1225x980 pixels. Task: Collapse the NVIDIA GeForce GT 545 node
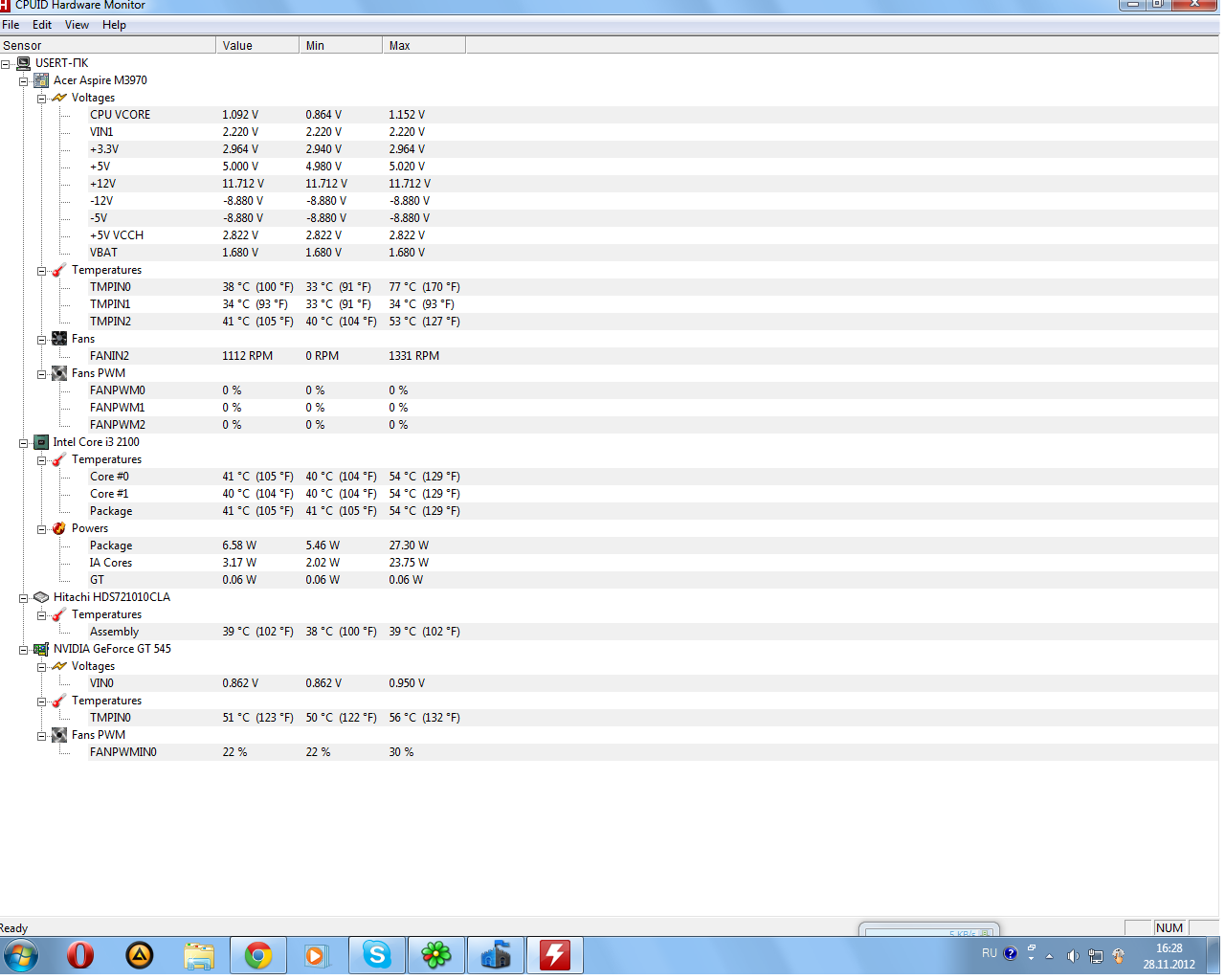(24, 650)
